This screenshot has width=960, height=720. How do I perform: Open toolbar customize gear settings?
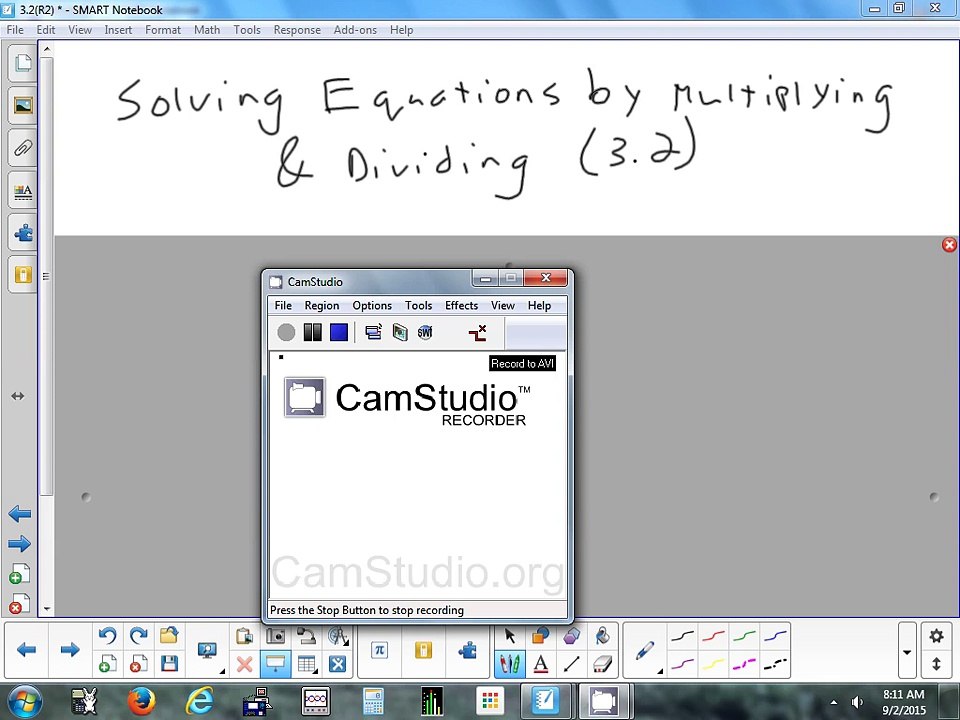[x=936, y=636]
